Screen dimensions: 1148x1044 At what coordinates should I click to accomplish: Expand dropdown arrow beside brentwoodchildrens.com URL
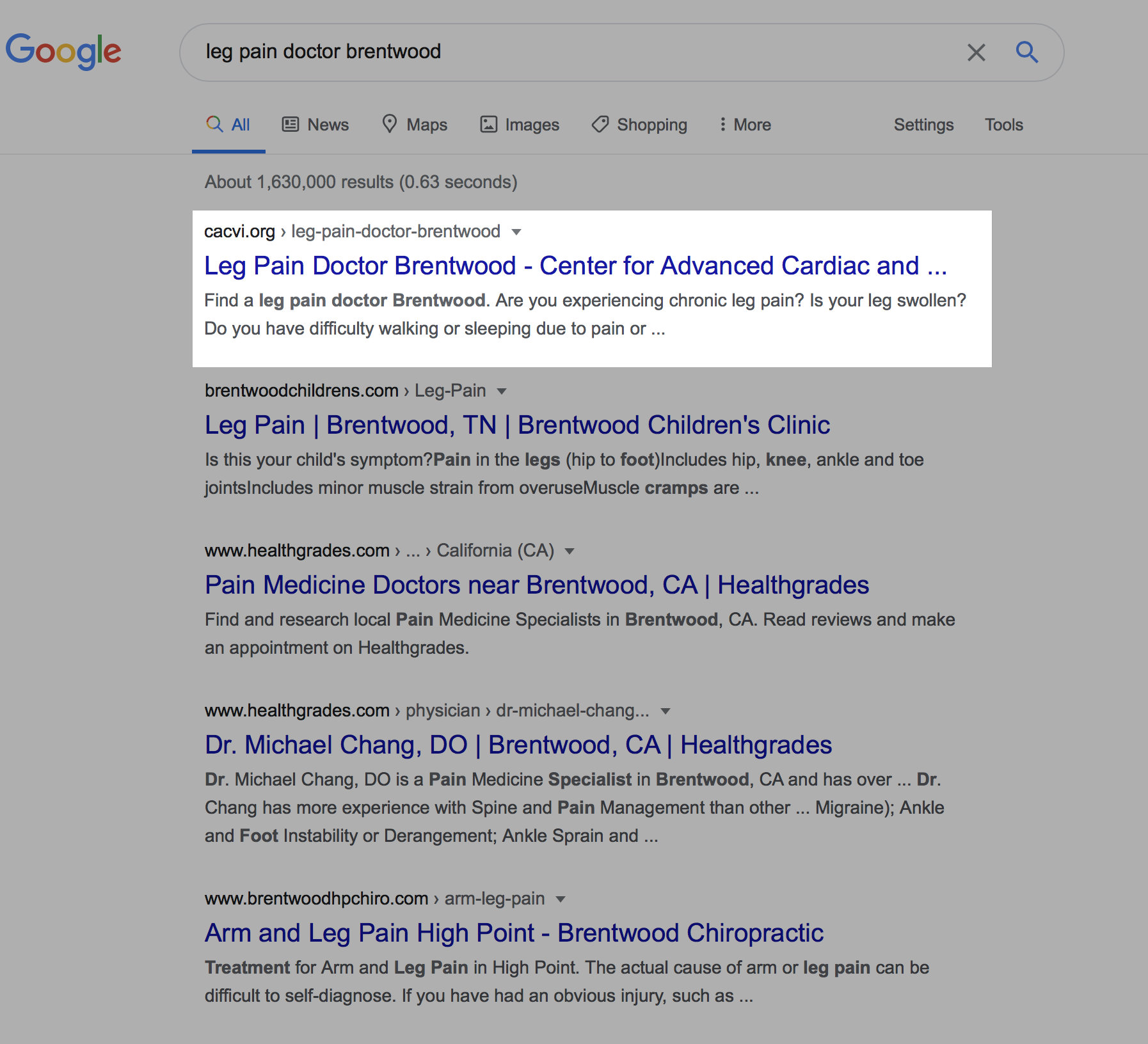(x=502, y=391)
